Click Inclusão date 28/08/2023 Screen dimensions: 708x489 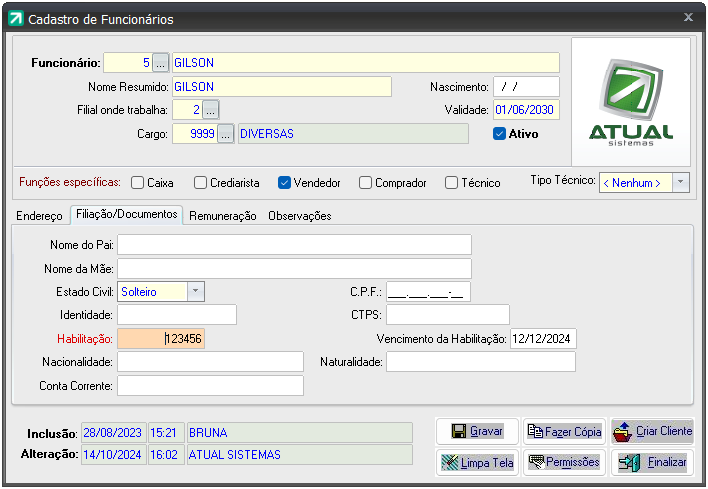point(114,433)
